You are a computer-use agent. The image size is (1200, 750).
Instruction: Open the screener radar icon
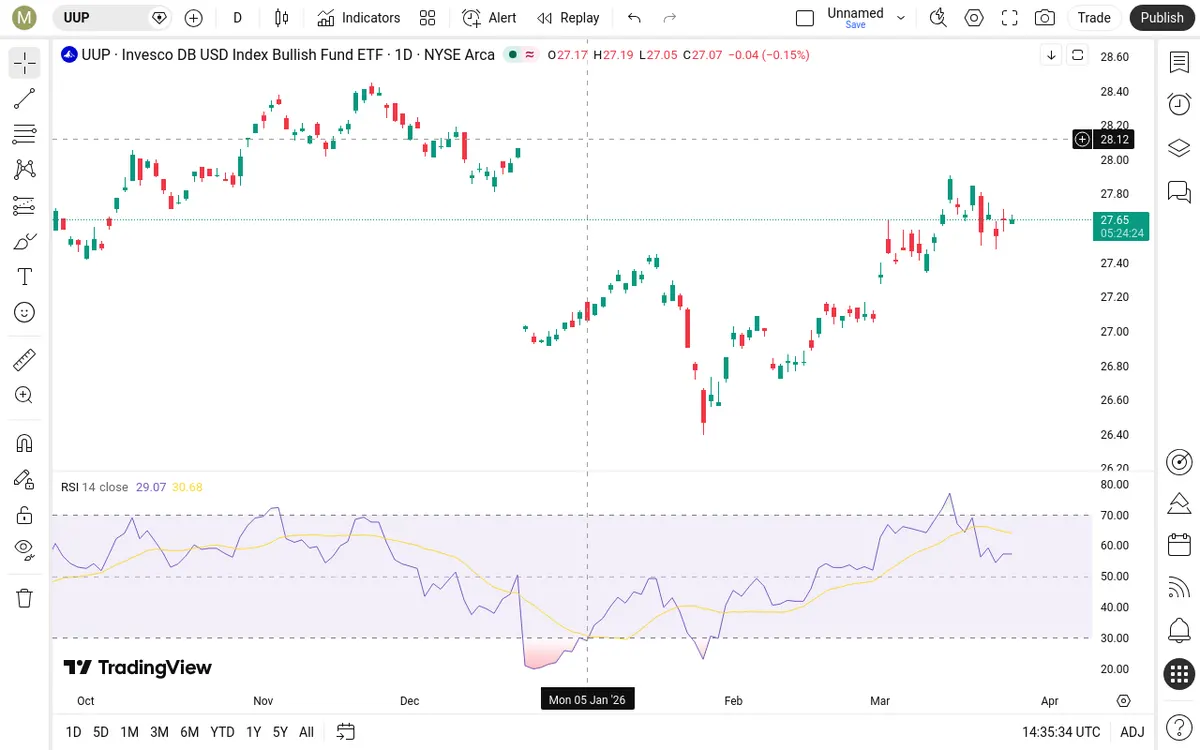point(1179,462)
